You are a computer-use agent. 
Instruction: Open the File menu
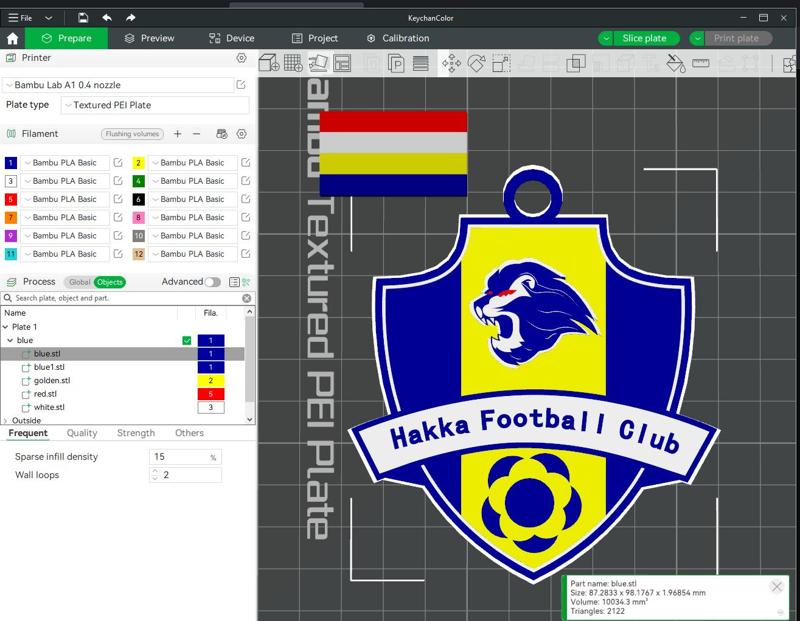[x=20, y=18]
